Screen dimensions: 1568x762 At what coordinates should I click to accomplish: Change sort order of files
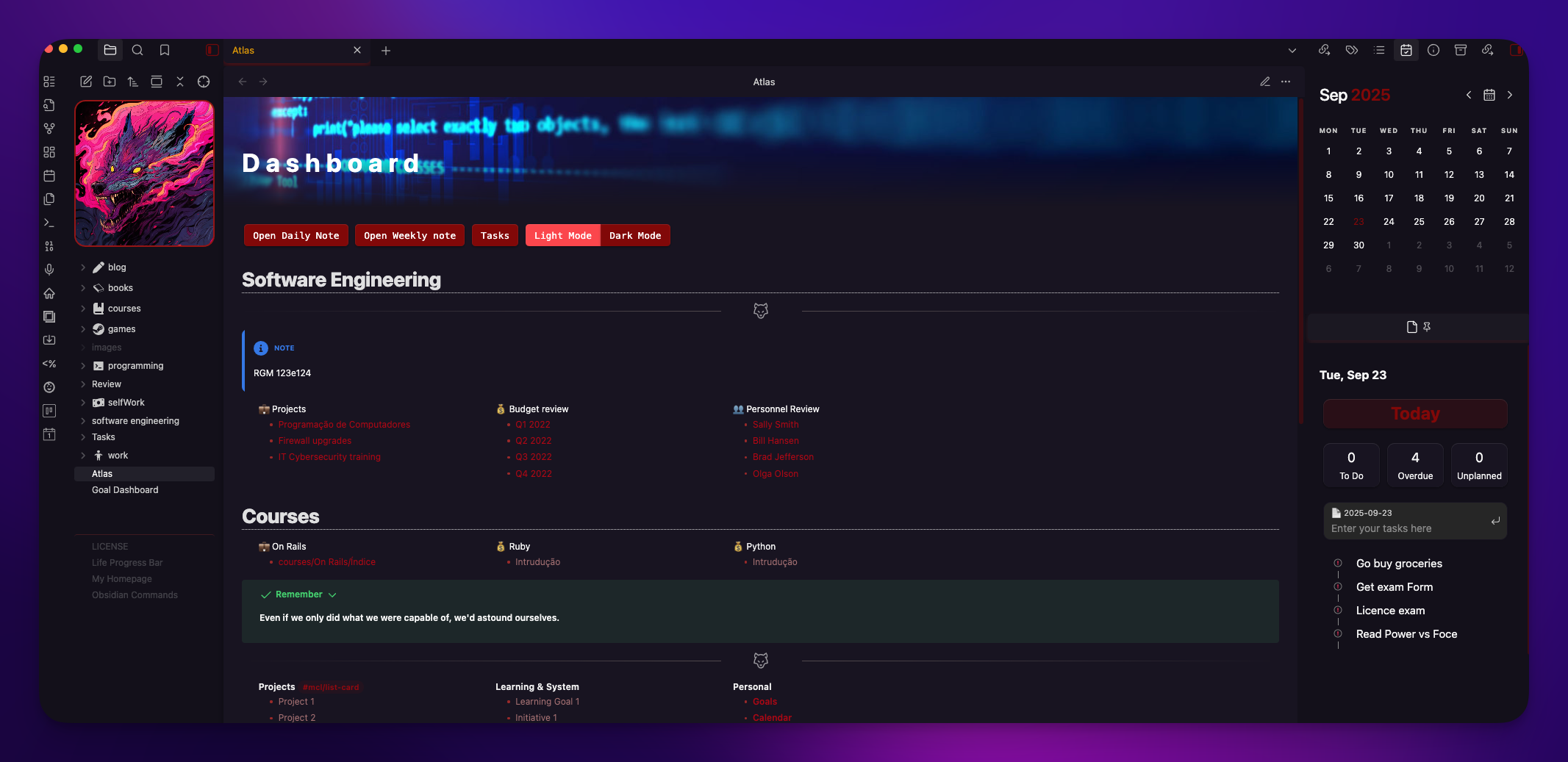(x=133, y=82)
